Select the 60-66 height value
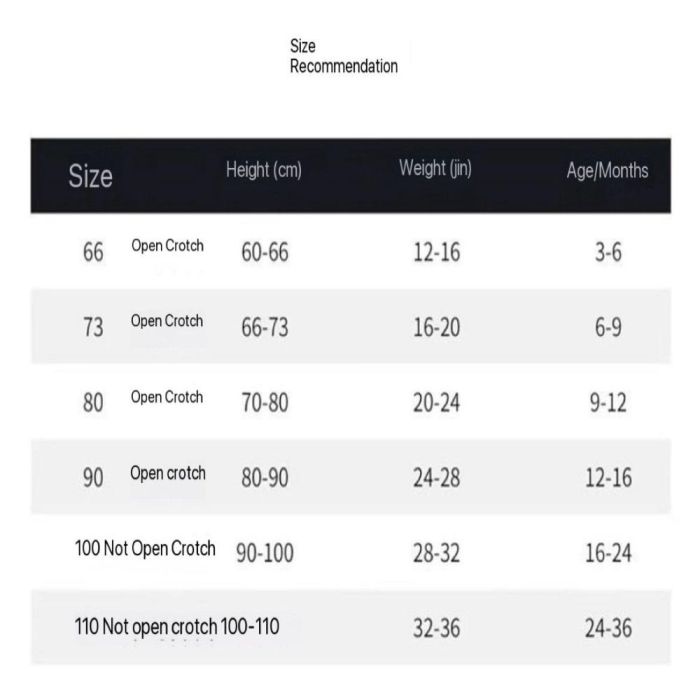The image size is (700, 700). tap(265, 252)
